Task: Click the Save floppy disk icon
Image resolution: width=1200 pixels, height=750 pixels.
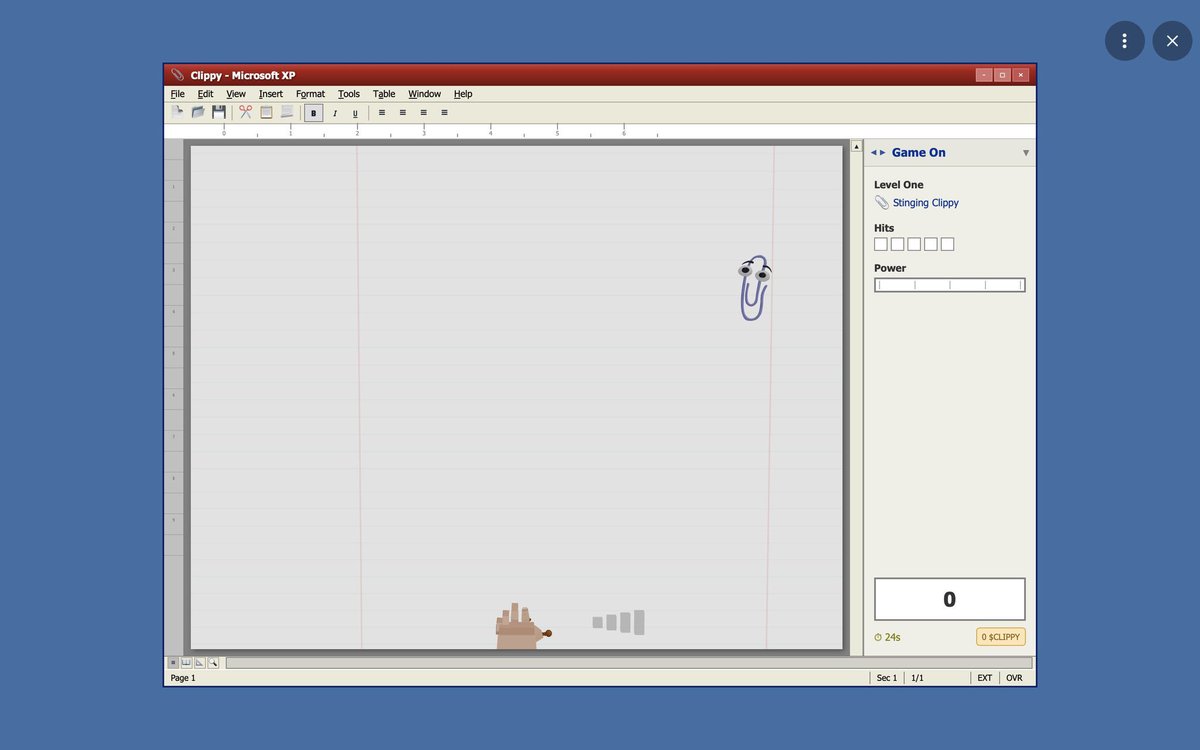Action: pyautogui.click(x=218, y=113)
